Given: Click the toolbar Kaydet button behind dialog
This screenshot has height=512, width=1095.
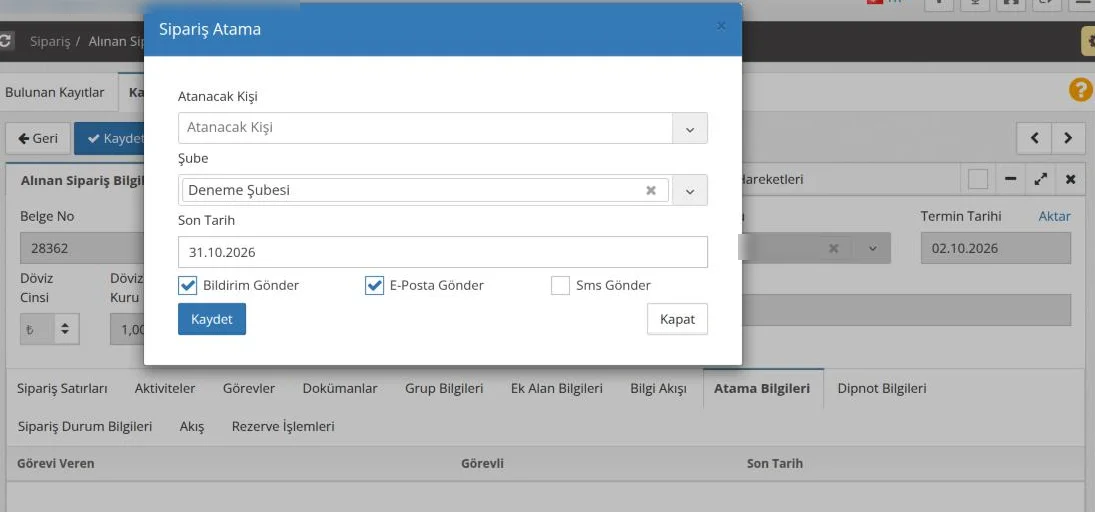Looking at the screenshot, I should pyautogui.click(x=110, y=138).
